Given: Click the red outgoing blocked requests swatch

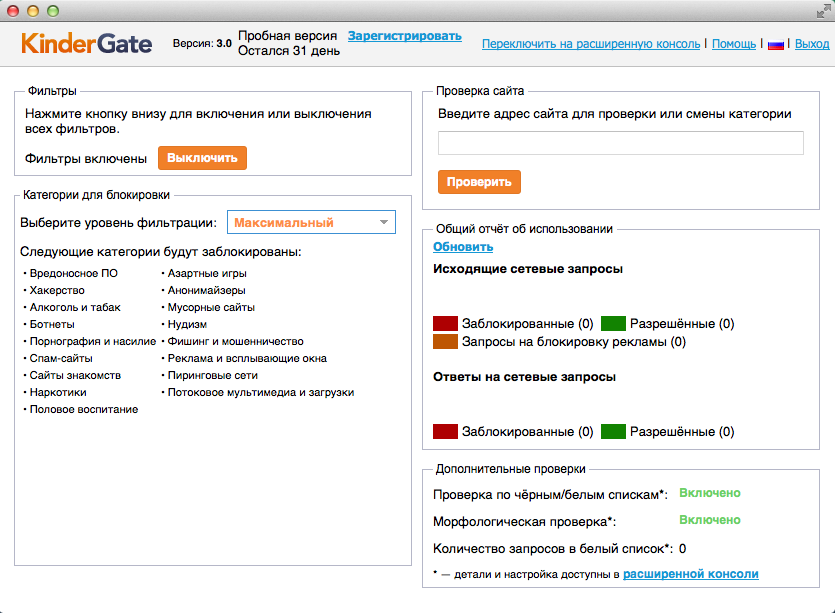Looking at the screenshot, I should 445,324.
